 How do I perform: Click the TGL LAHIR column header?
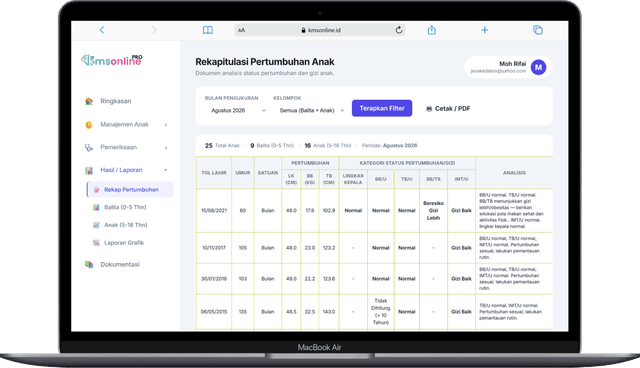click(214, 173)
